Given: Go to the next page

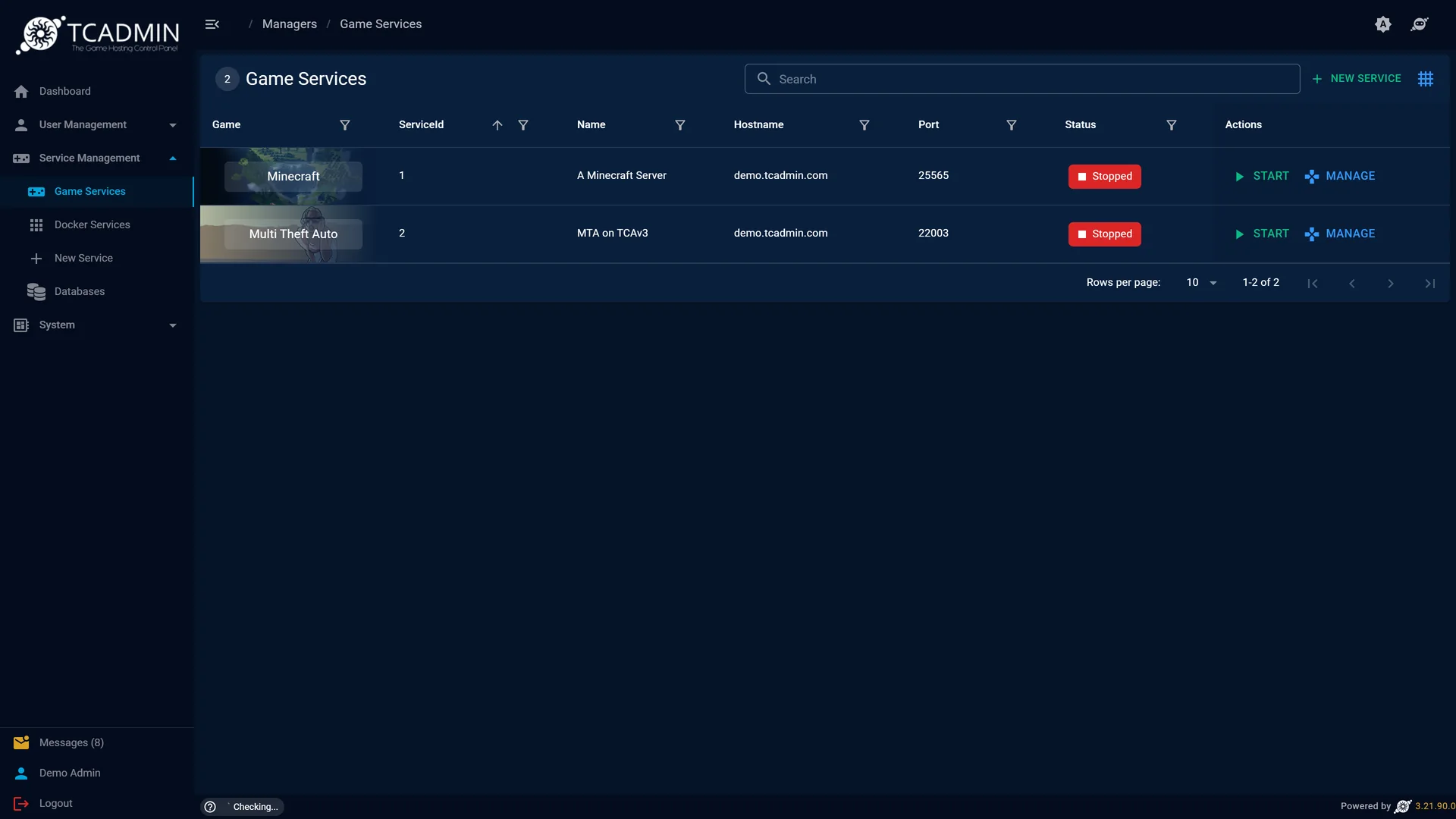Looking at the screenshot, I should click(1391, 284).
